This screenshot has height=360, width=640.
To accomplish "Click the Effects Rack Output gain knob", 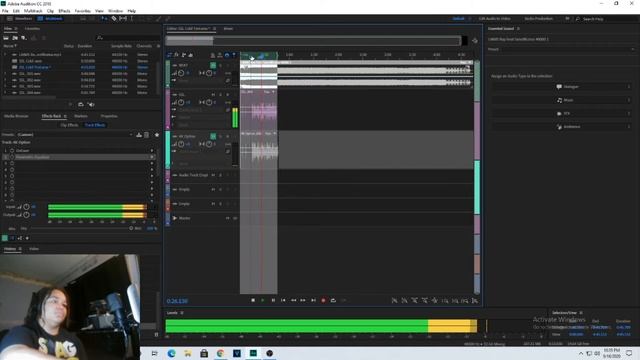I will (26, 215).
